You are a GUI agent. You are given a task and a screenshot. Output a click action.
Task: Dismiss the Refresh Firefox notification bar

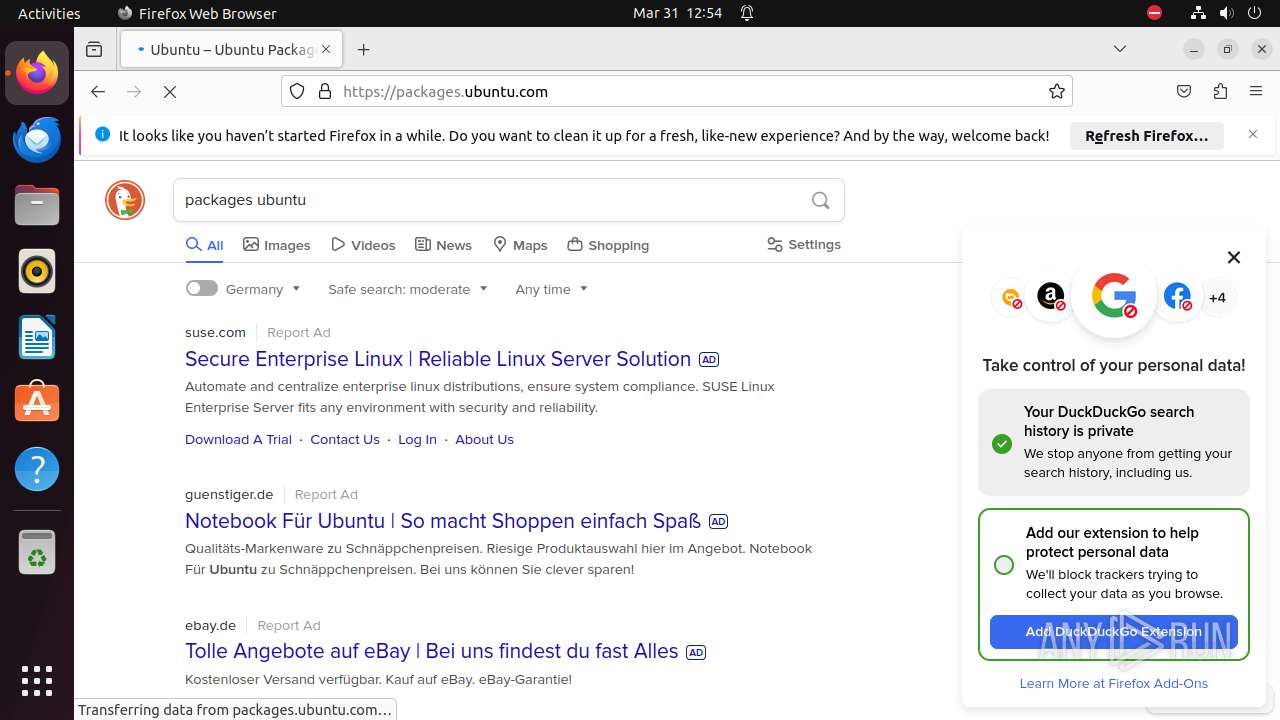pos(1253,134)
